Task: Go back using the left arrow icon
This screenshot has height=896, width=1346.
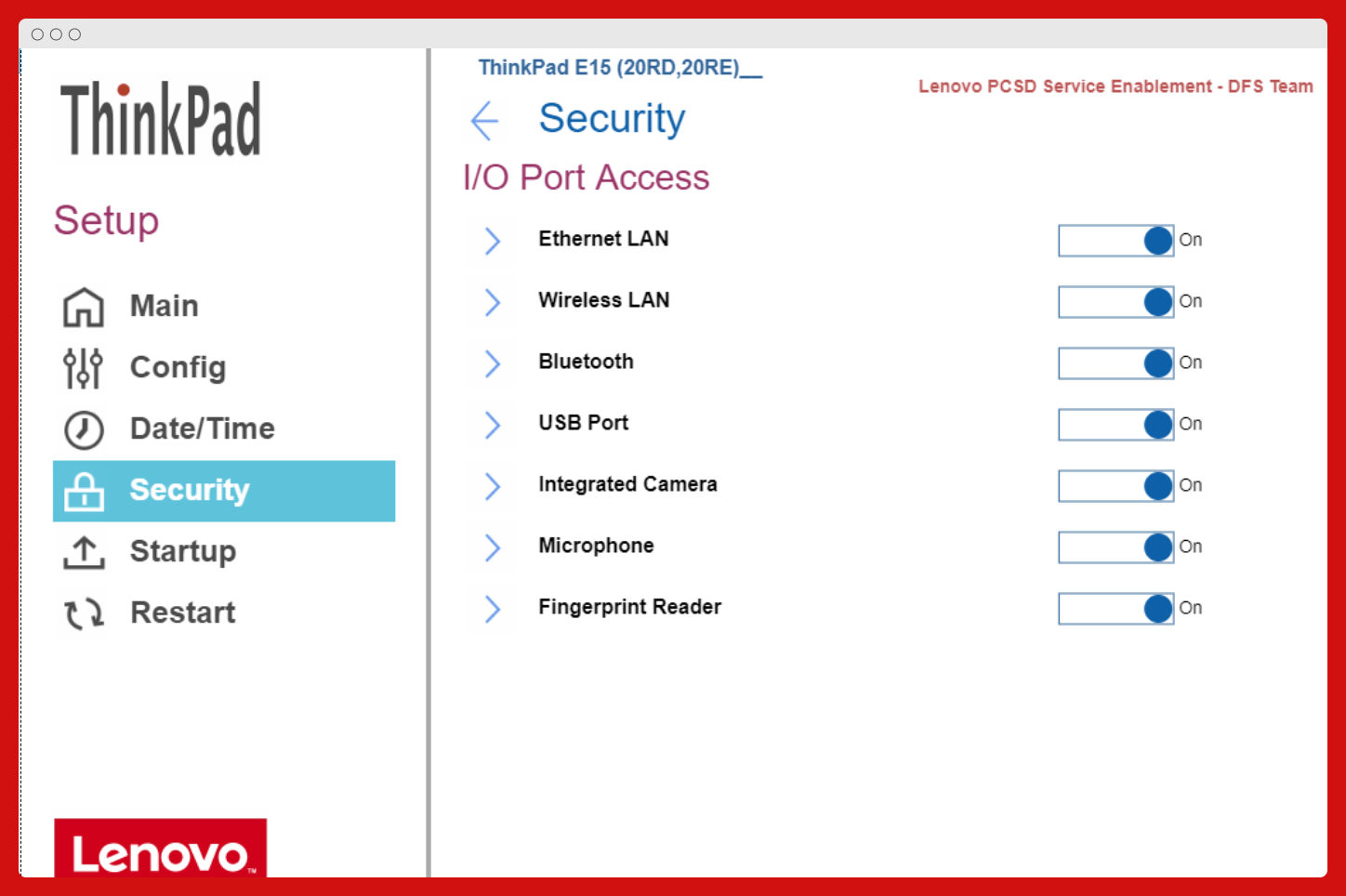Action: pos(484,121)
